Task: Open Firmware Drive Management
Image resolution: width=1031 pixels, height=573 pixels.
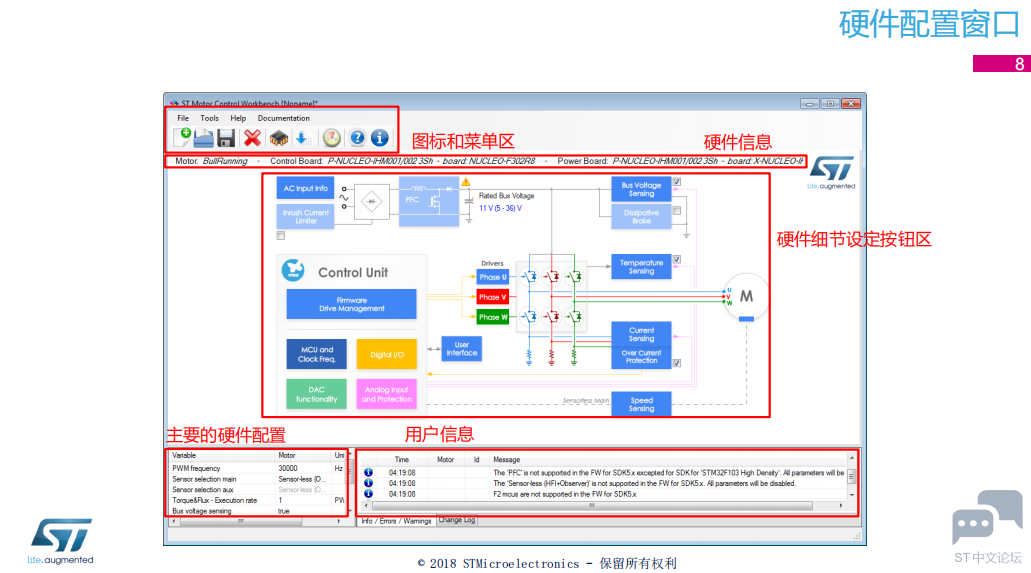Action: pyautogui.click(x=351, y=304)
